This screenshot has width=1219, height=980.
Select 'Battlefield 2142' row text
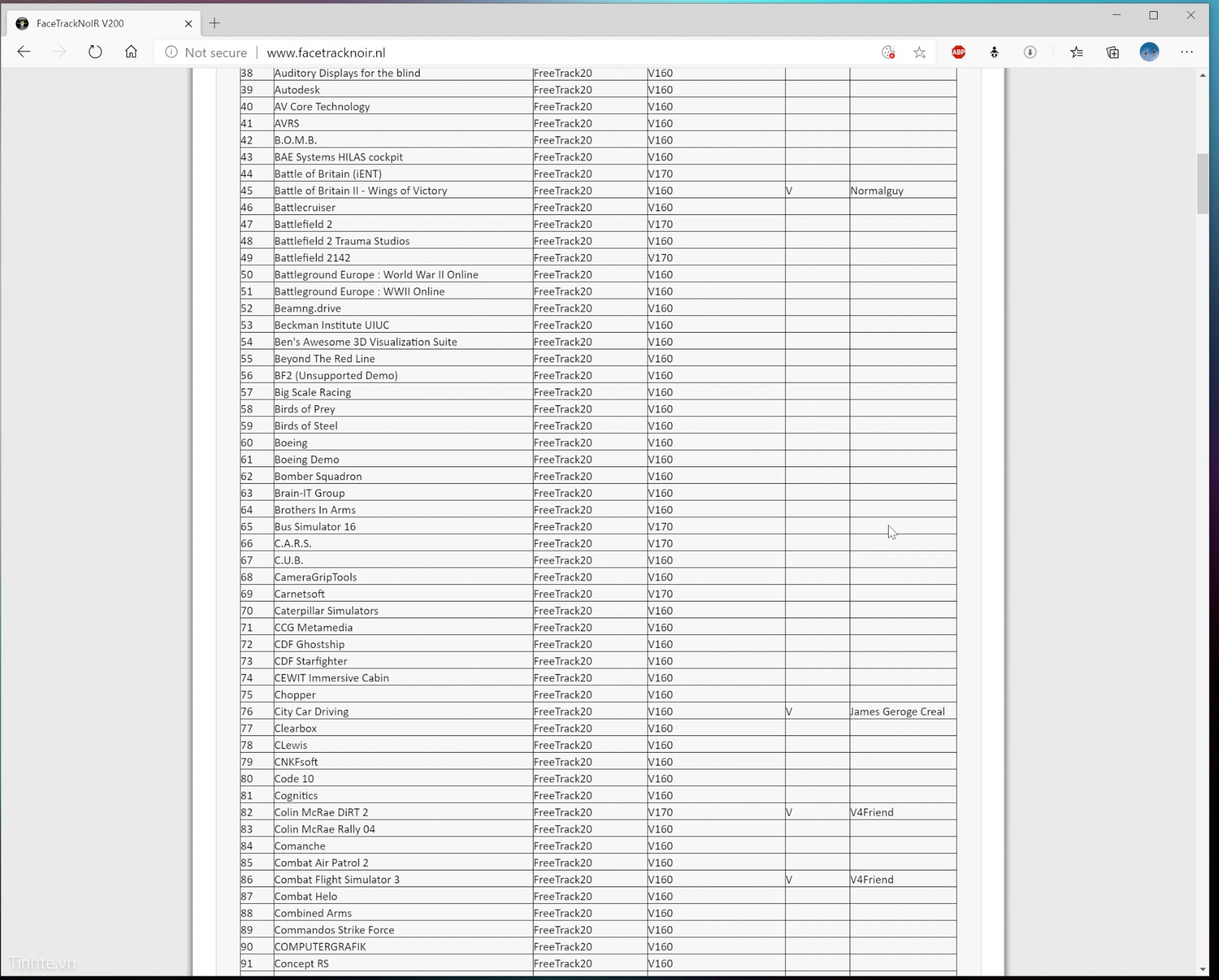click(x=312, y=258)
